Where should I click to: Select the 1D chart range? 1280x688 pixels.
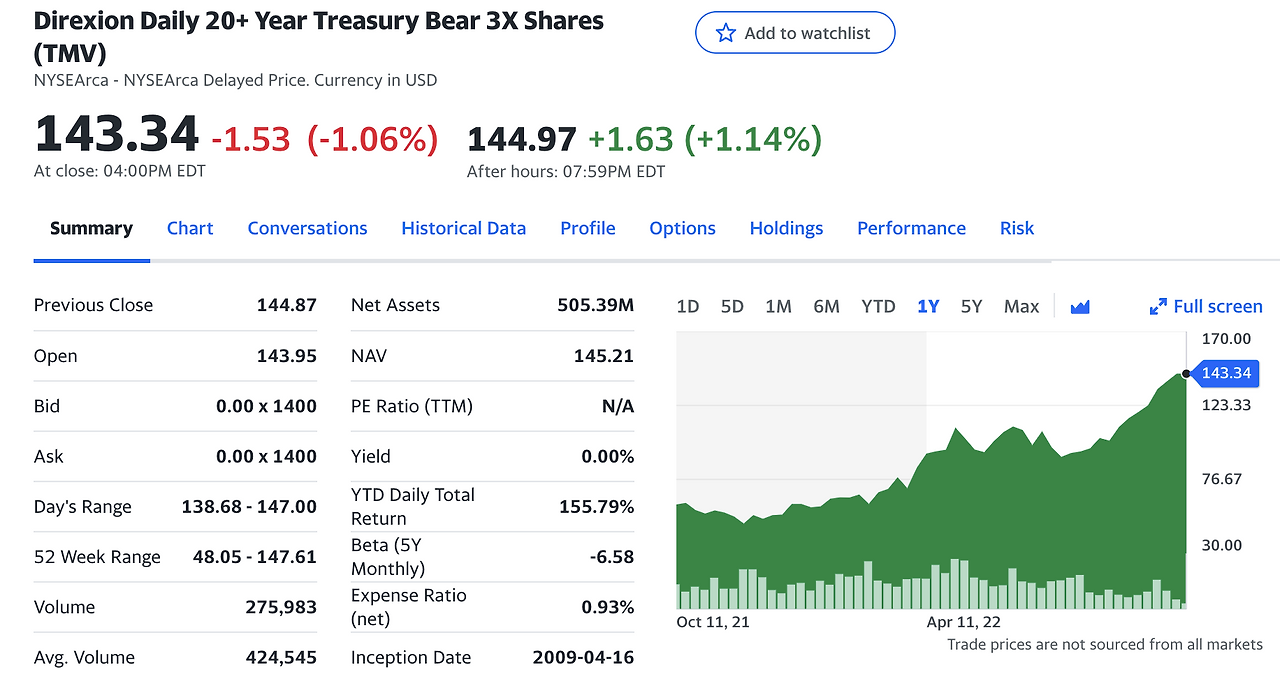click(688, 307)
